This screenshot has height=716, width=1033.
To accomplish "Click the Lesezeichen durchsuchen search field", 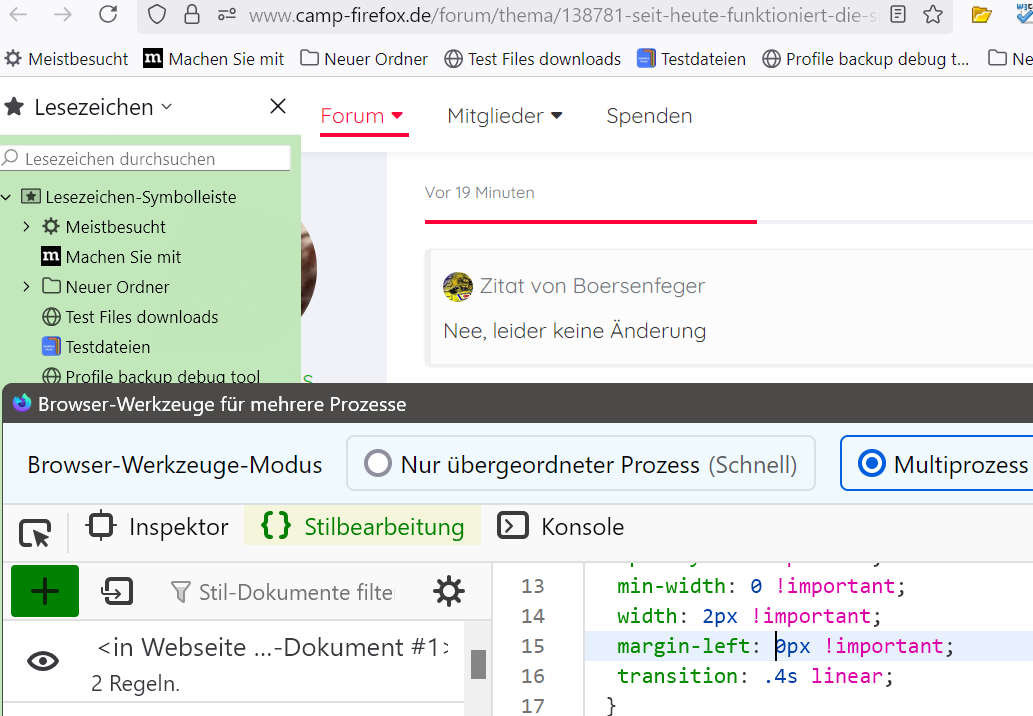I will click(x=150, y=159).
